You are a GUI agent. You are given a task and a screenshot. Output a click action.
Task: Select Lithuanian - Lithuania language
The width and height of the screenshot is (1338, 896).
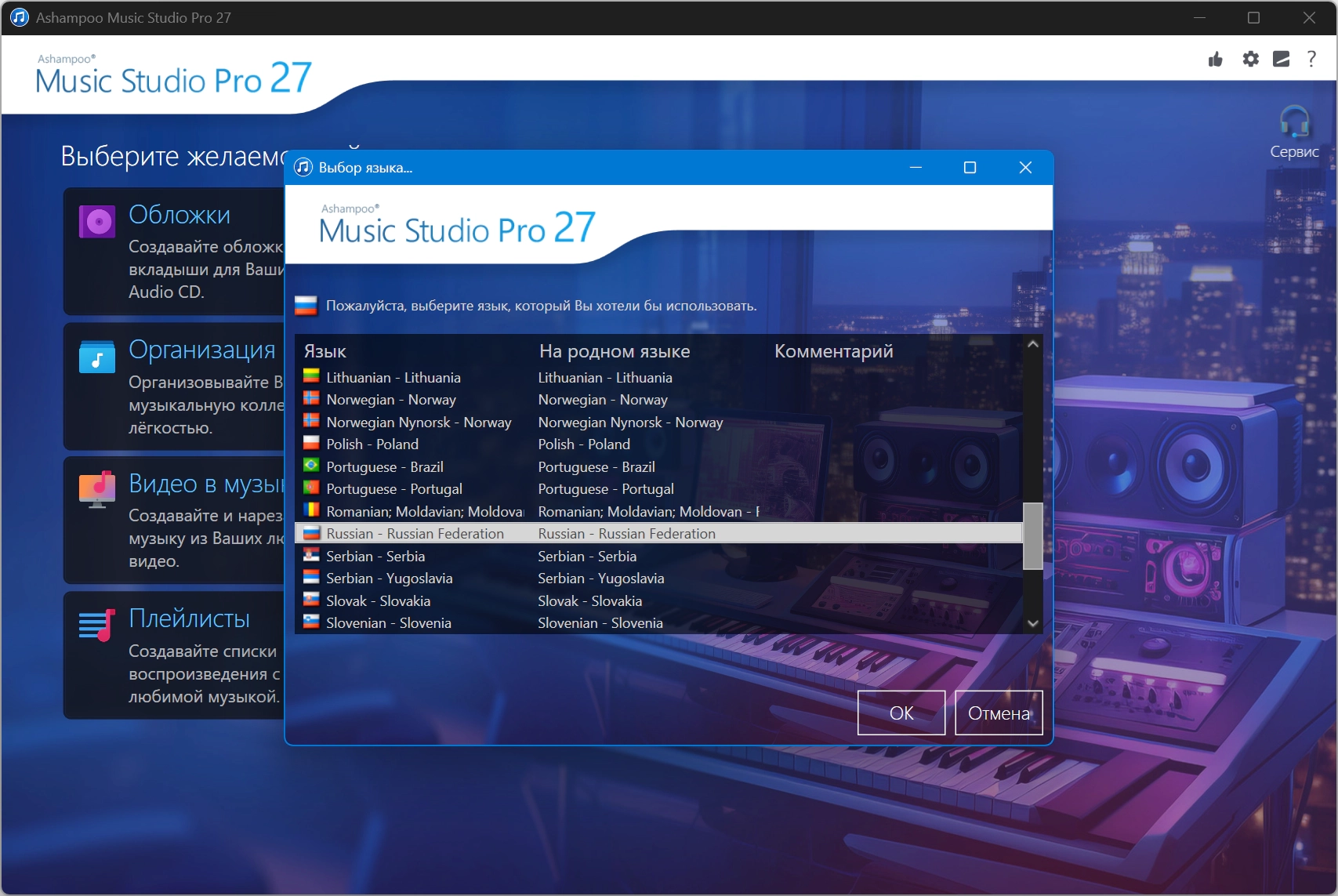pos(393,377)
